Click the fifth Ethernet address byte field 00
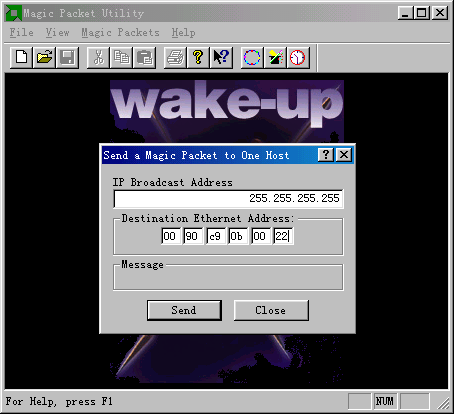The width and height of the screenshot is (454, 414). point(261,236)
